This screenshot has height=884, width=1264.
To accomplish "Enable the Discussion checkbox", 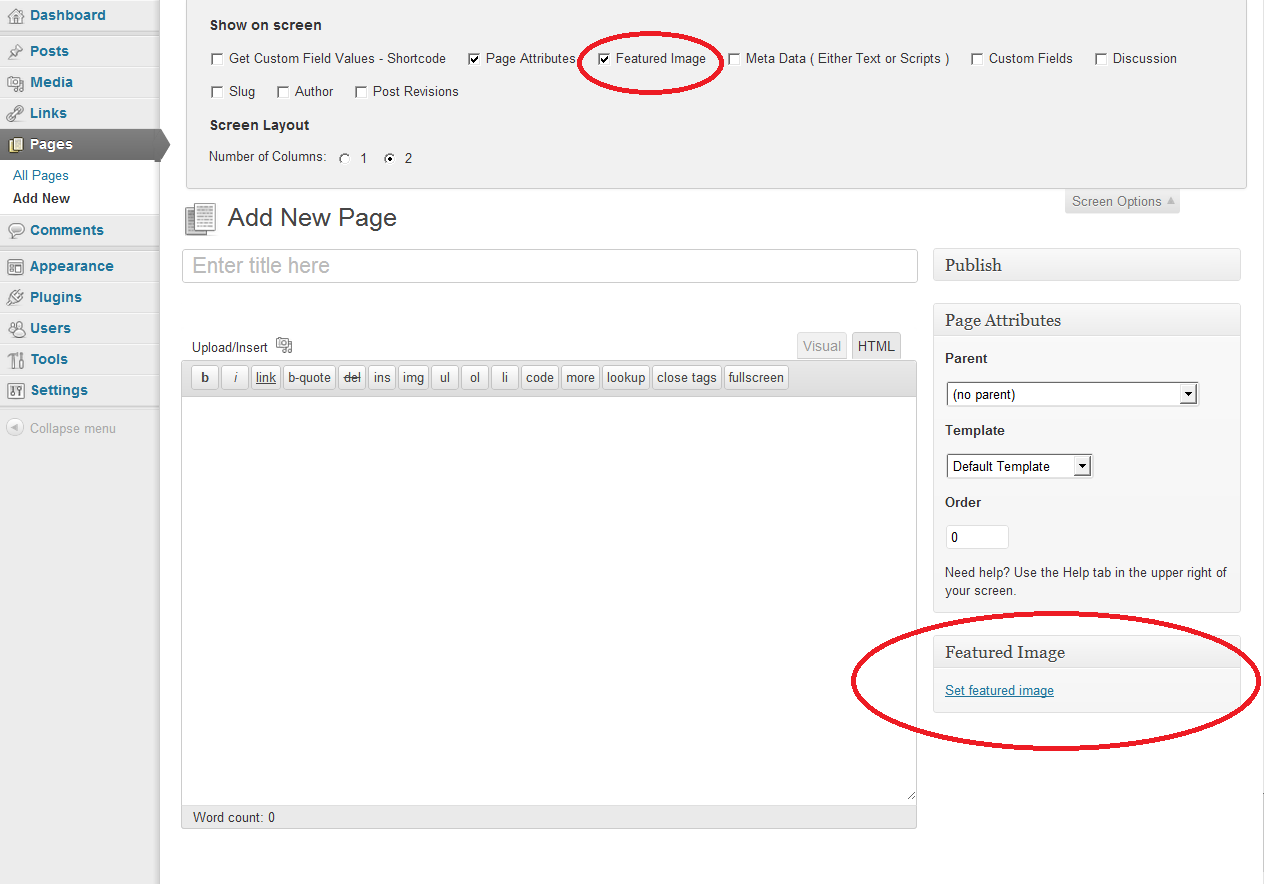I will (1101, 58).
